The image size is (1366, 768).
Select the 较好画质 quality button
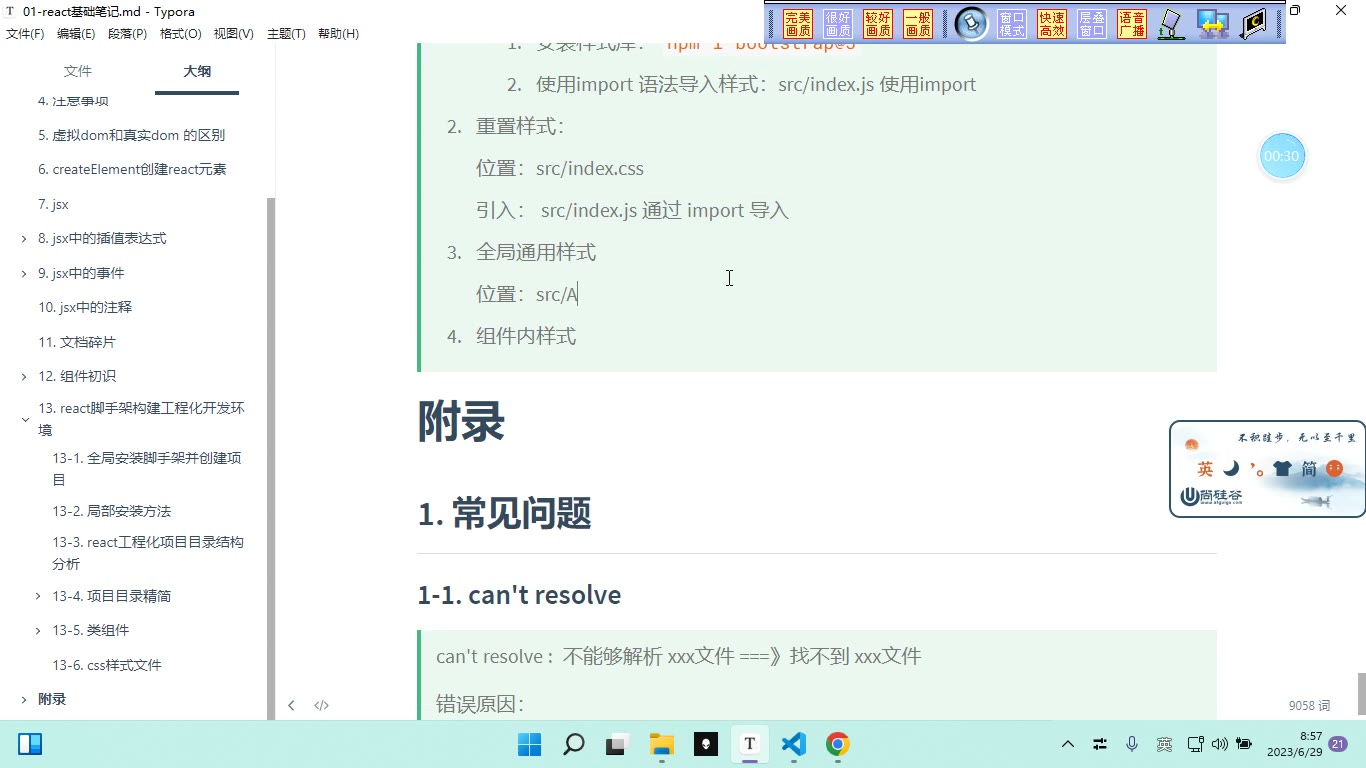[x=878, y=24]
